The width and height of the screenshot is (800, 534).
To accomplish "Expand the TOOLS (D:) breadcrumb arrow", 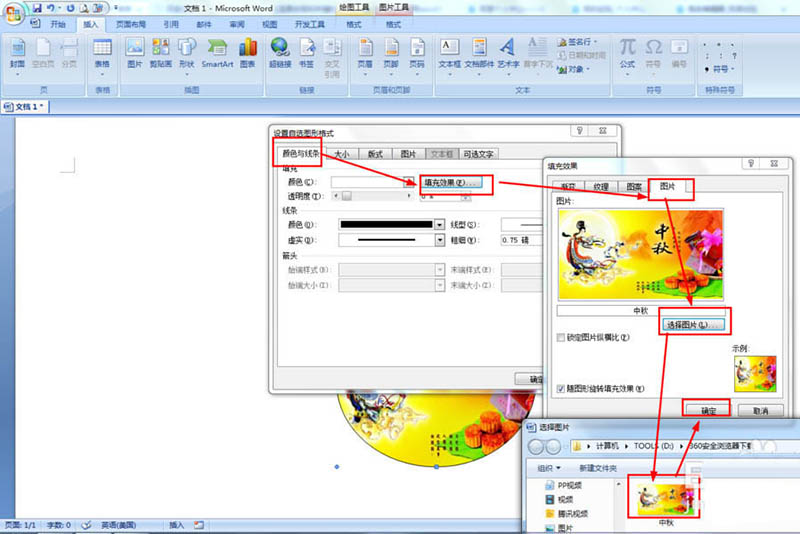I will (681, 446).
